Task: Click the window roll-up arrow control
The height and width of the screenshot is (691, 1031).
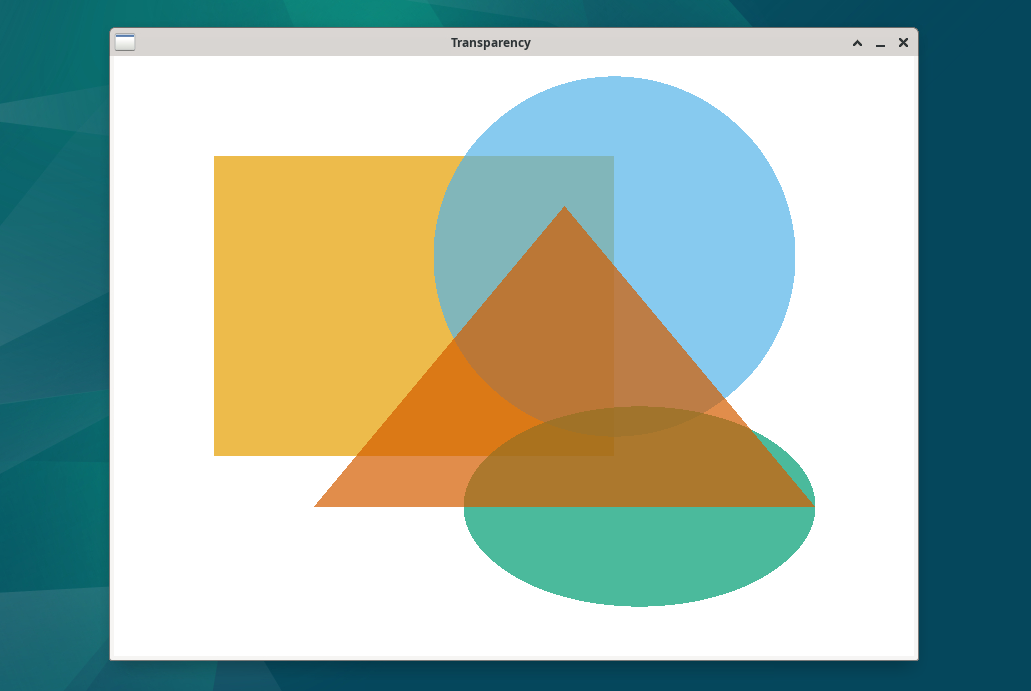Action: pyautogui.click(x=856, y=43)
